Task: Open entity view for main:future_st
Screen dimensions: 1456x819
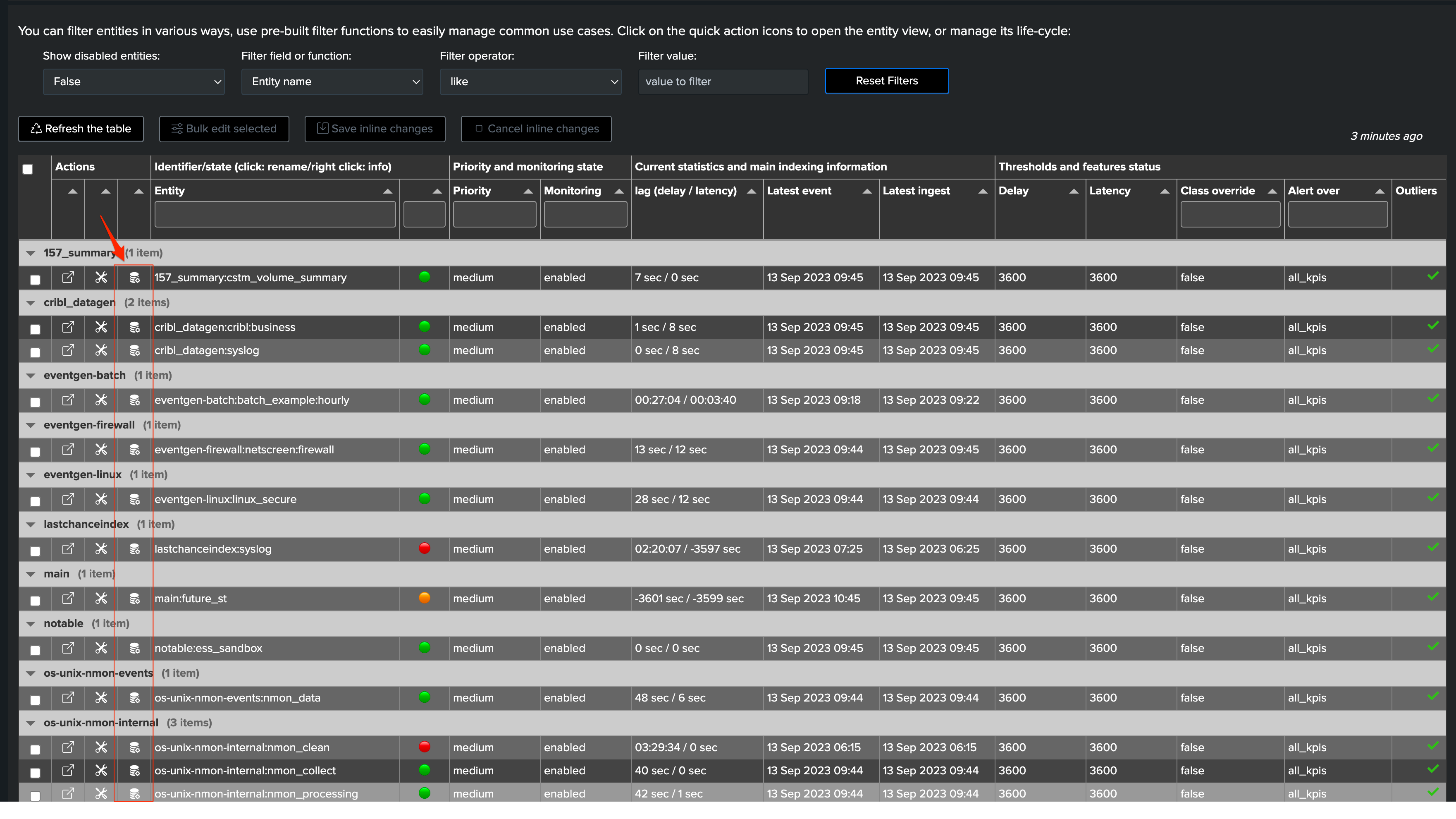Action: pos(68,598)
